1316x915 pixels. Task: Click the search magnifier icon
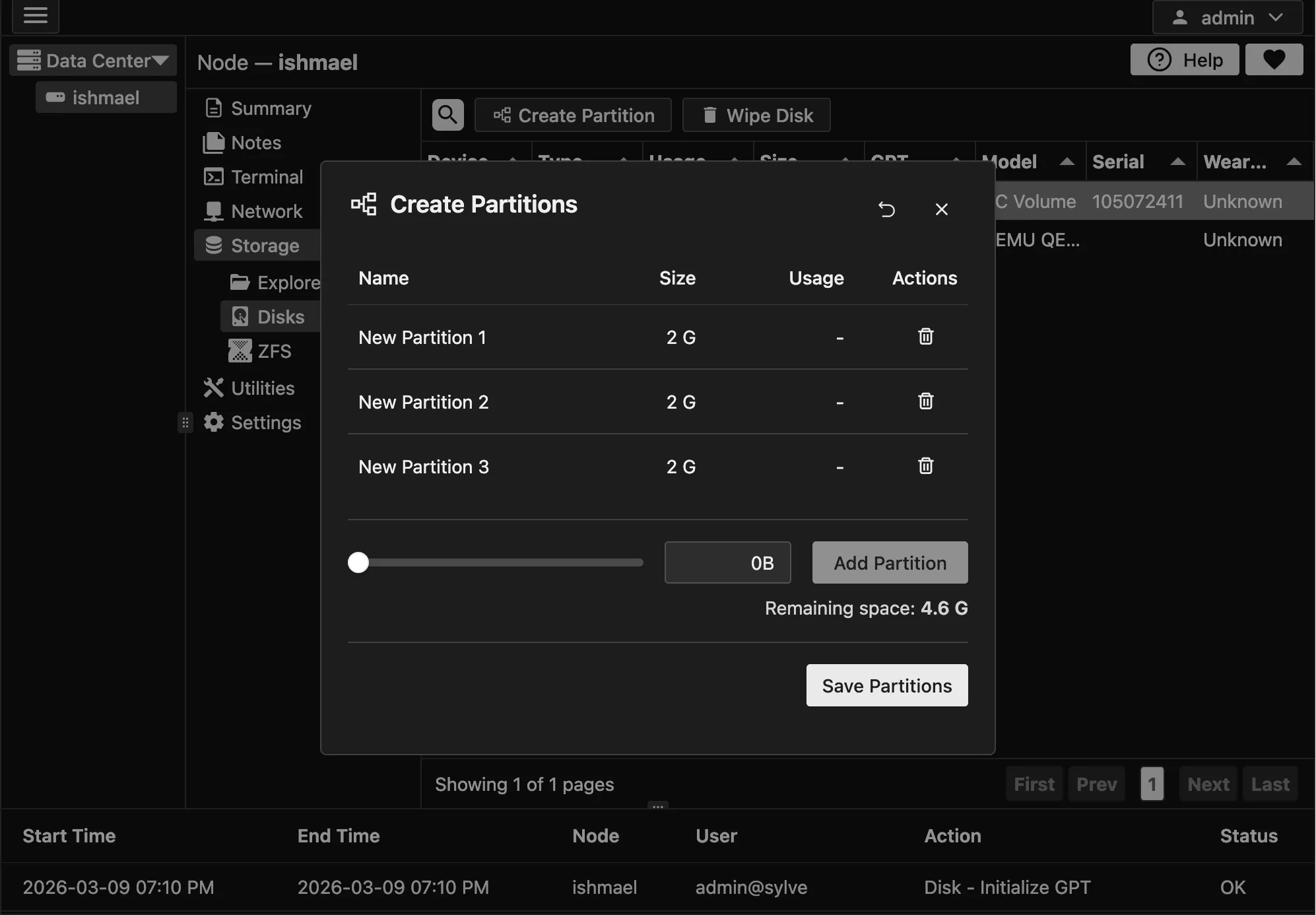(447, 114)
